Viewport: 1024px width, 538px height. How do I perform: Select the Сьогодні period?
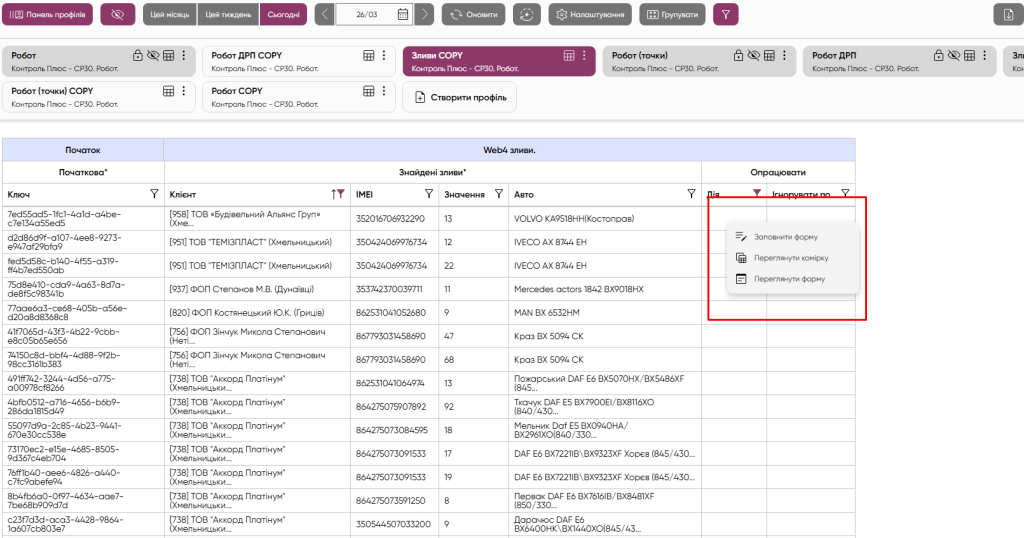283,14
